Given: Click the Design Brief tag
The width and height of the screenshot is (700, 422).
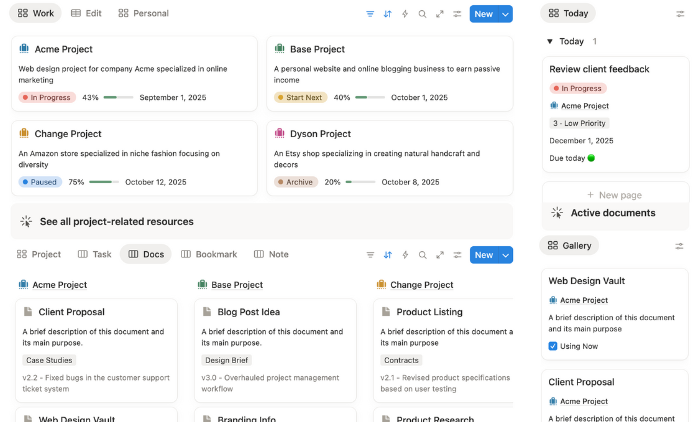Looking at the screenshot, I should 227,360.
